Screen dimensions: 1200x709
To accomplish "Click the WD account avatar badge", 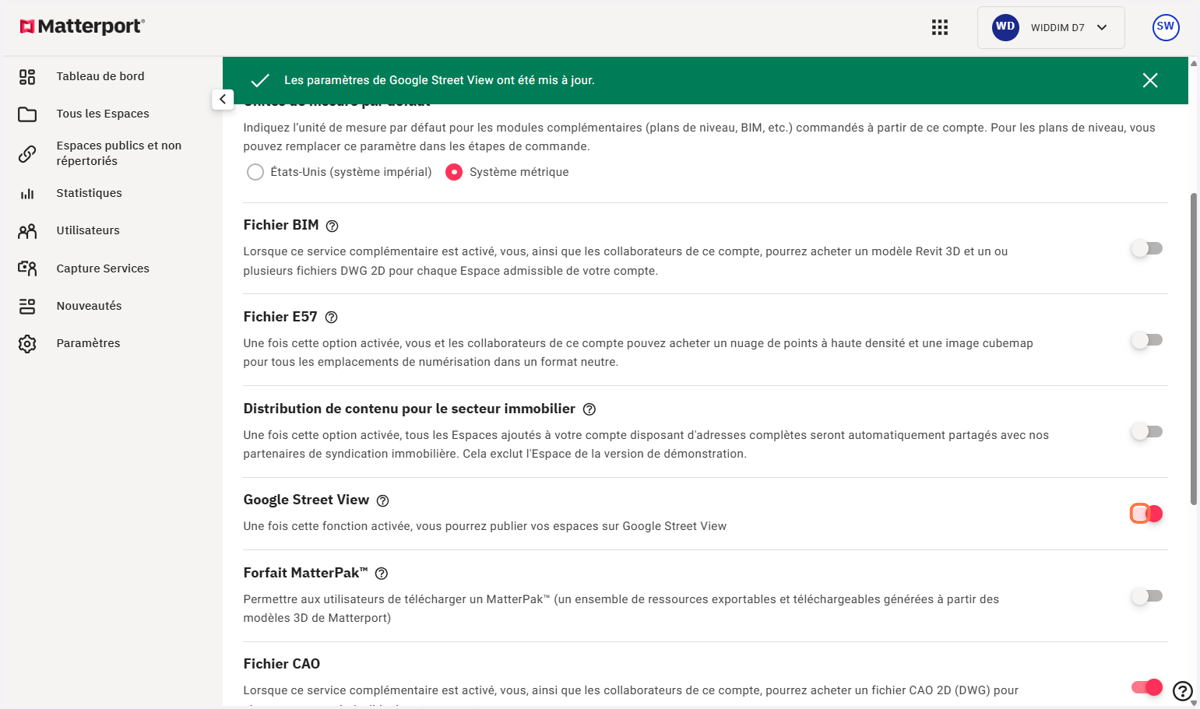I will point(1005,28).
